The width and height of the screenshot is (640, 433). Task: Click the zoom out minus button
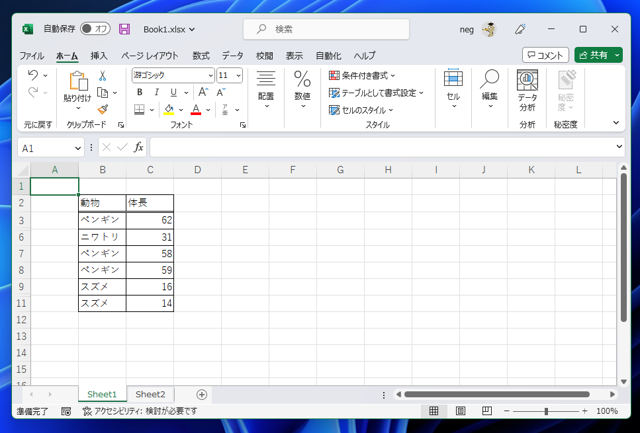507,411
